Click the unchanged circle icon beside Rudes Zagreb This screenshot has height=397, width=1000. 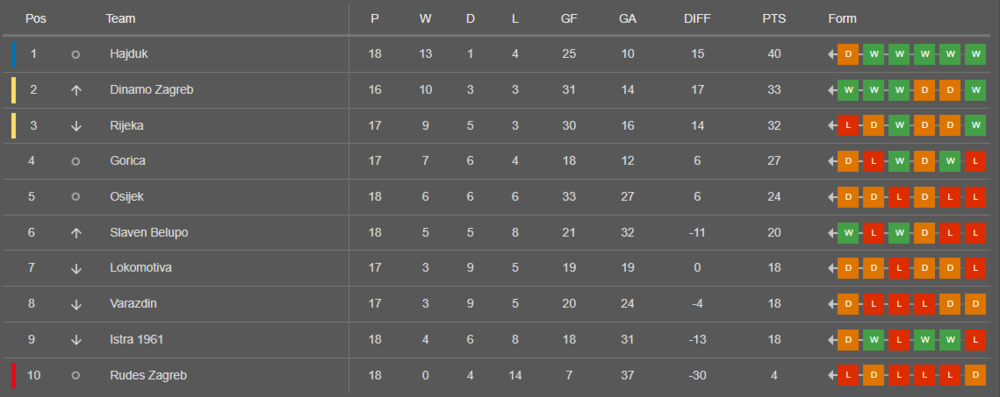click(x=75, y=376)
